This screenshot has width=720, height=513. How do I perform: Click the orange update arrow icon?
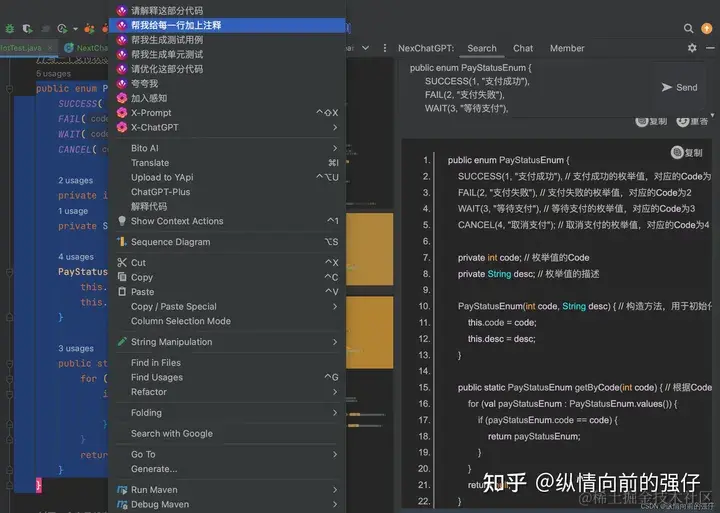coord(707,28)
